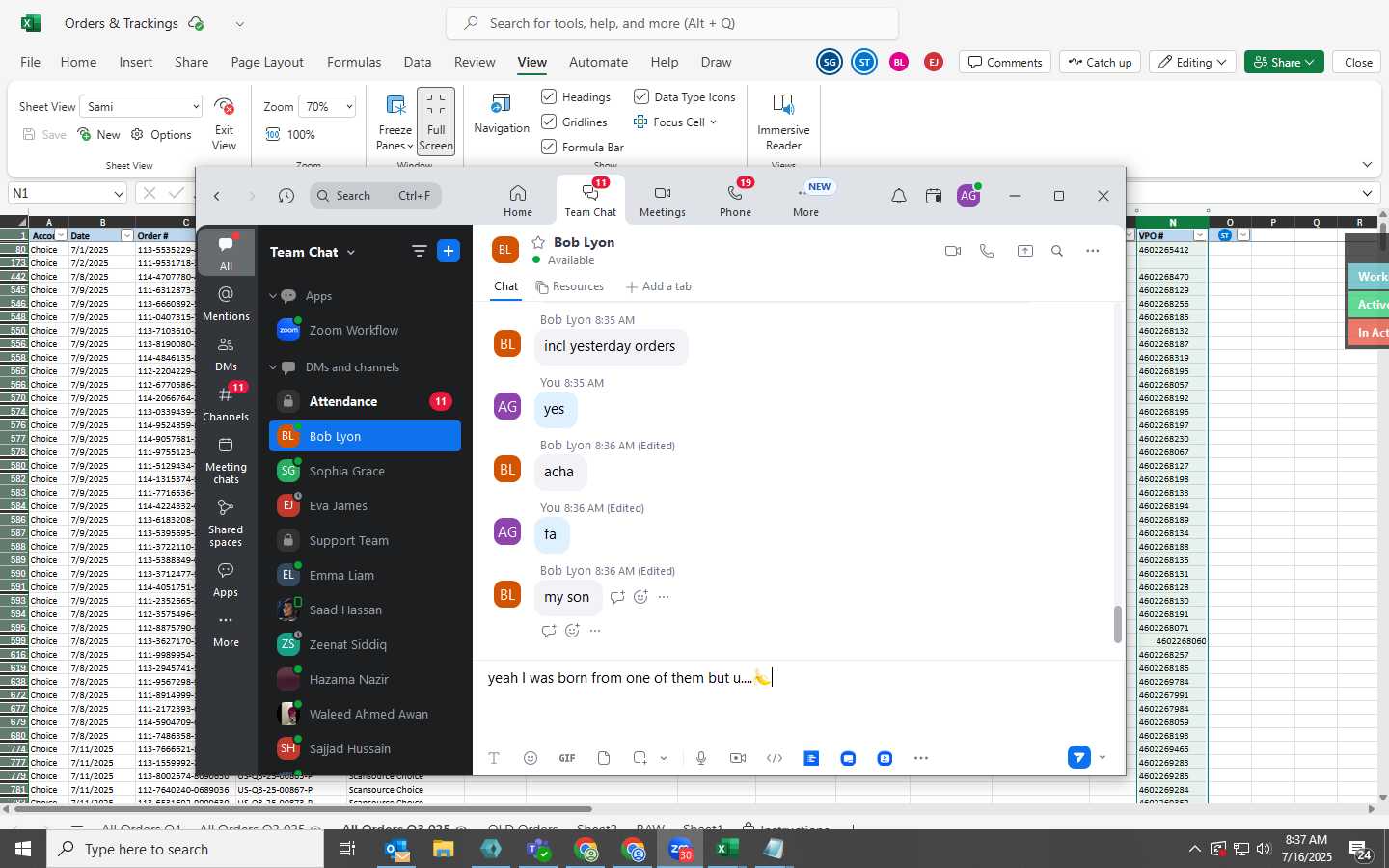1389x868 pixels.
Task: Open the send options arrow beside the send button
Action: pos(1103,758)
